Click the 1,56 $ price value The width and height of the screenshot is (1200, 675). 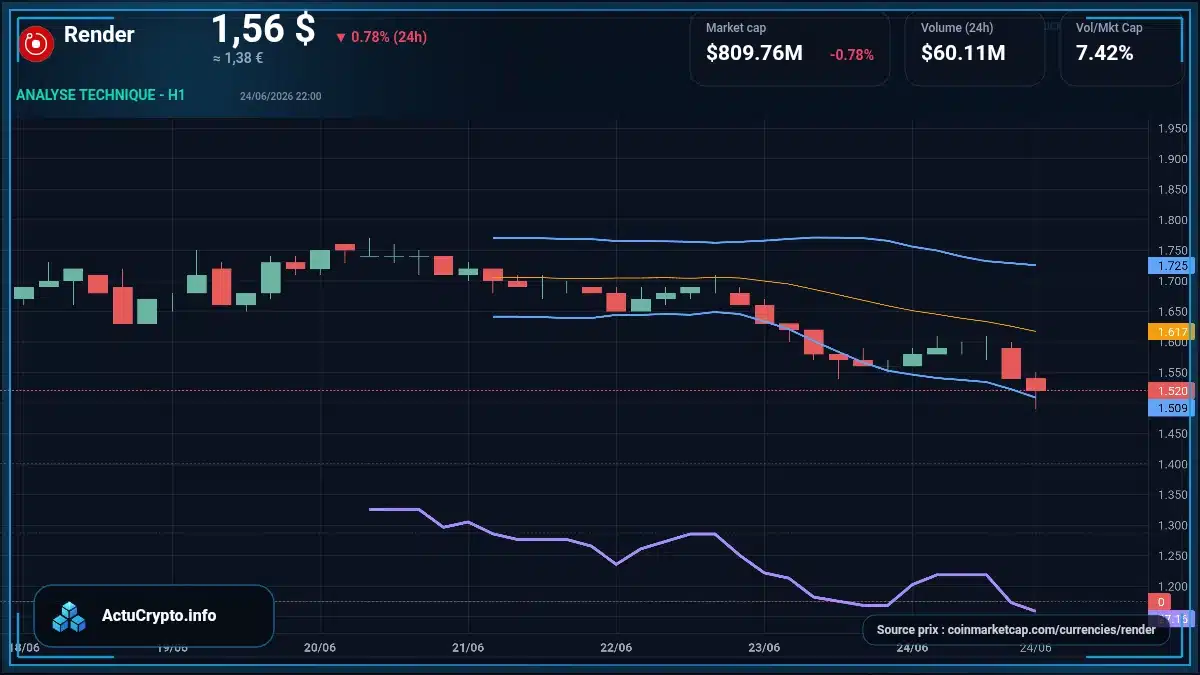pyautogui.click(x=263, y=29)
